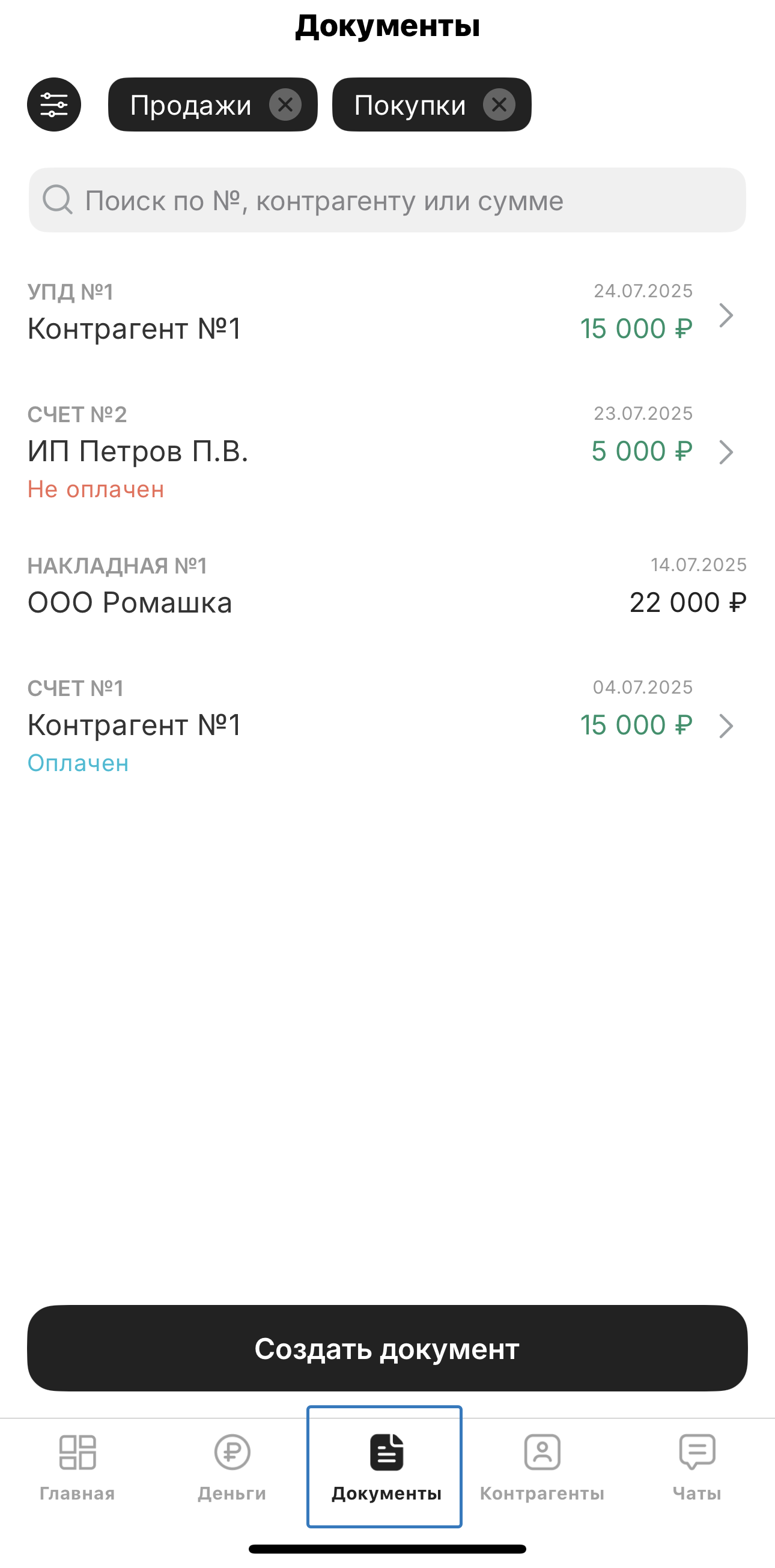Viewport: 775px width, 1568px height.
Task: Open УПД №1 details chevron
Action: click(x=725, y=315)
